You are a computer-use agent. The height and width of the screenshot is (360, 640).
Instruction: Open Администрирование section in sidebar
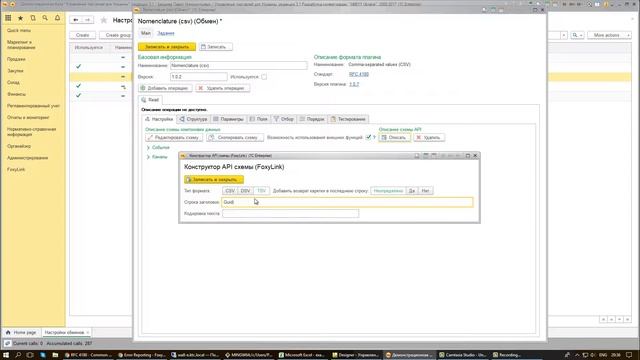click(x=27, y=158)
